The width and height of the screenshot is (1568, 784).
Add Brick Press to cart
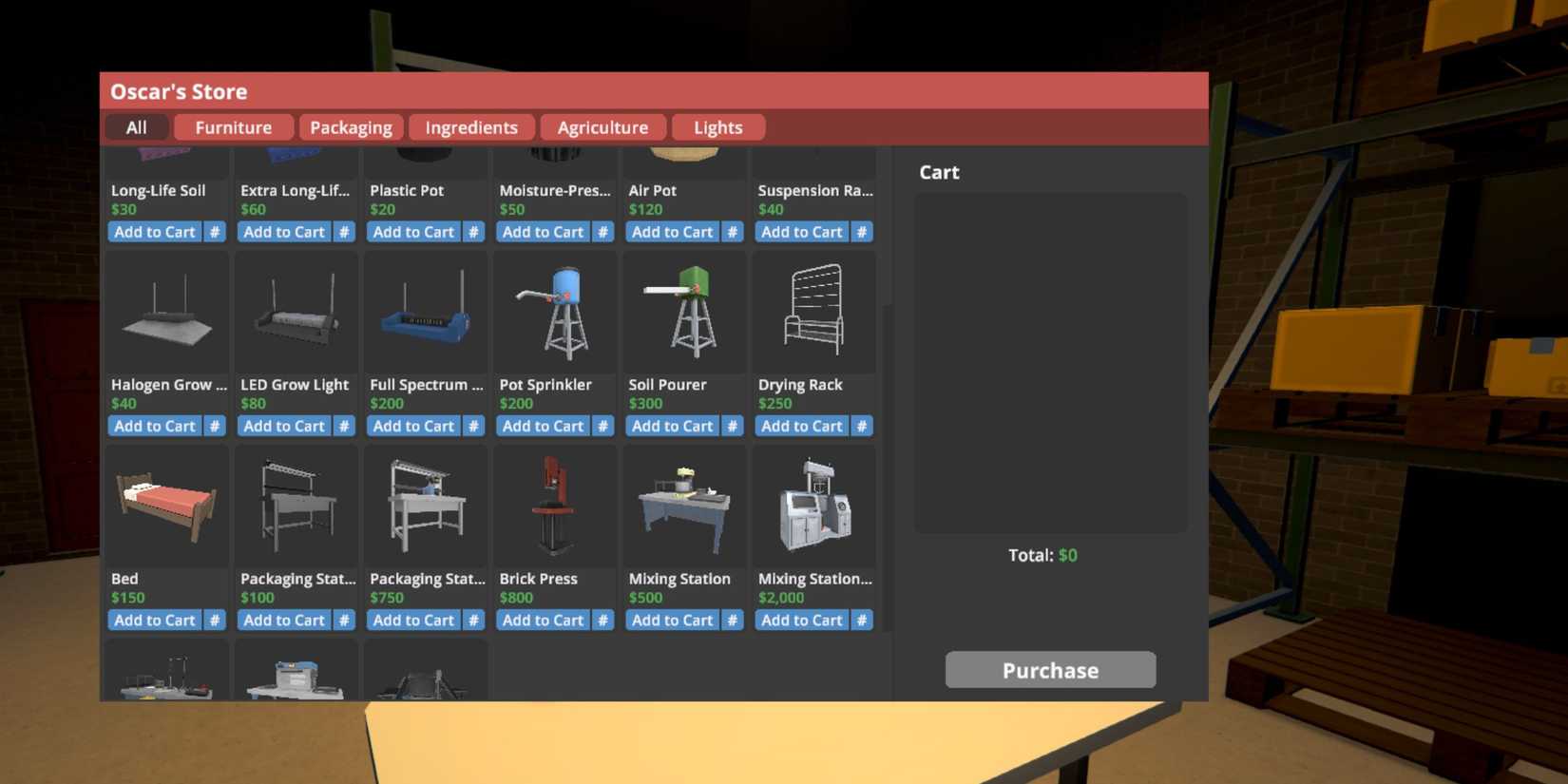543,620
